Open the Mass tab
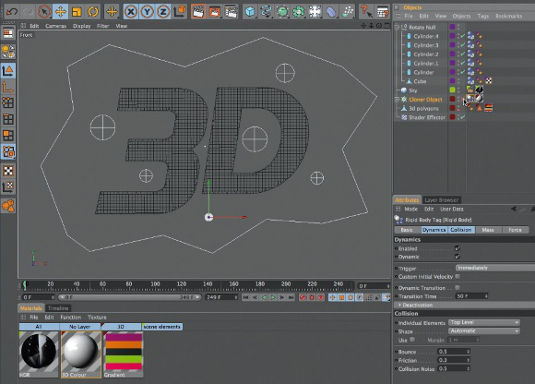This screenshot has width=535, height=384. (488, 230)
